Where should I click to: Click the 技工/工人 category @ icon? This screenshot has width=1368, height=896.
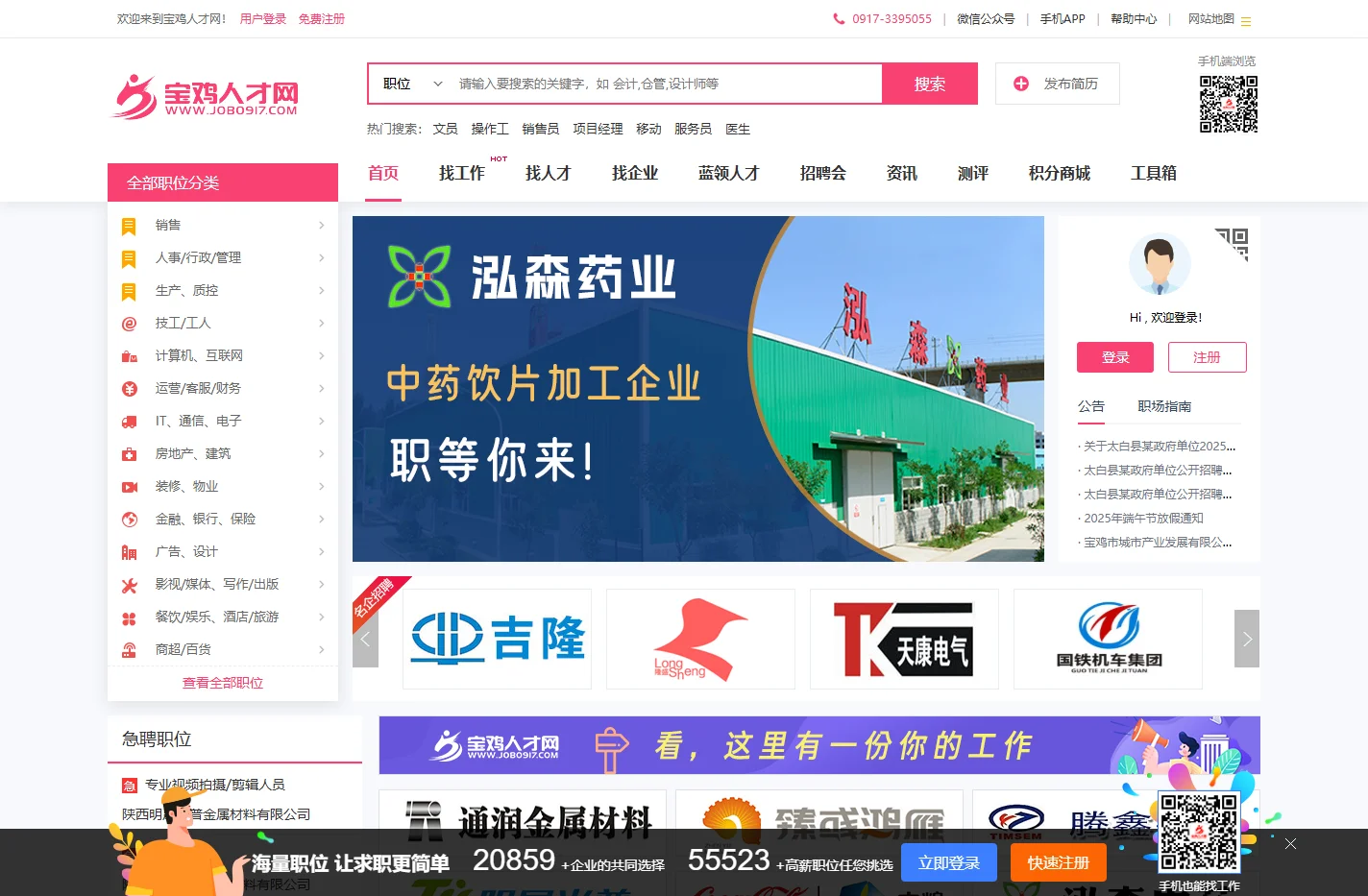coord(129,324)
